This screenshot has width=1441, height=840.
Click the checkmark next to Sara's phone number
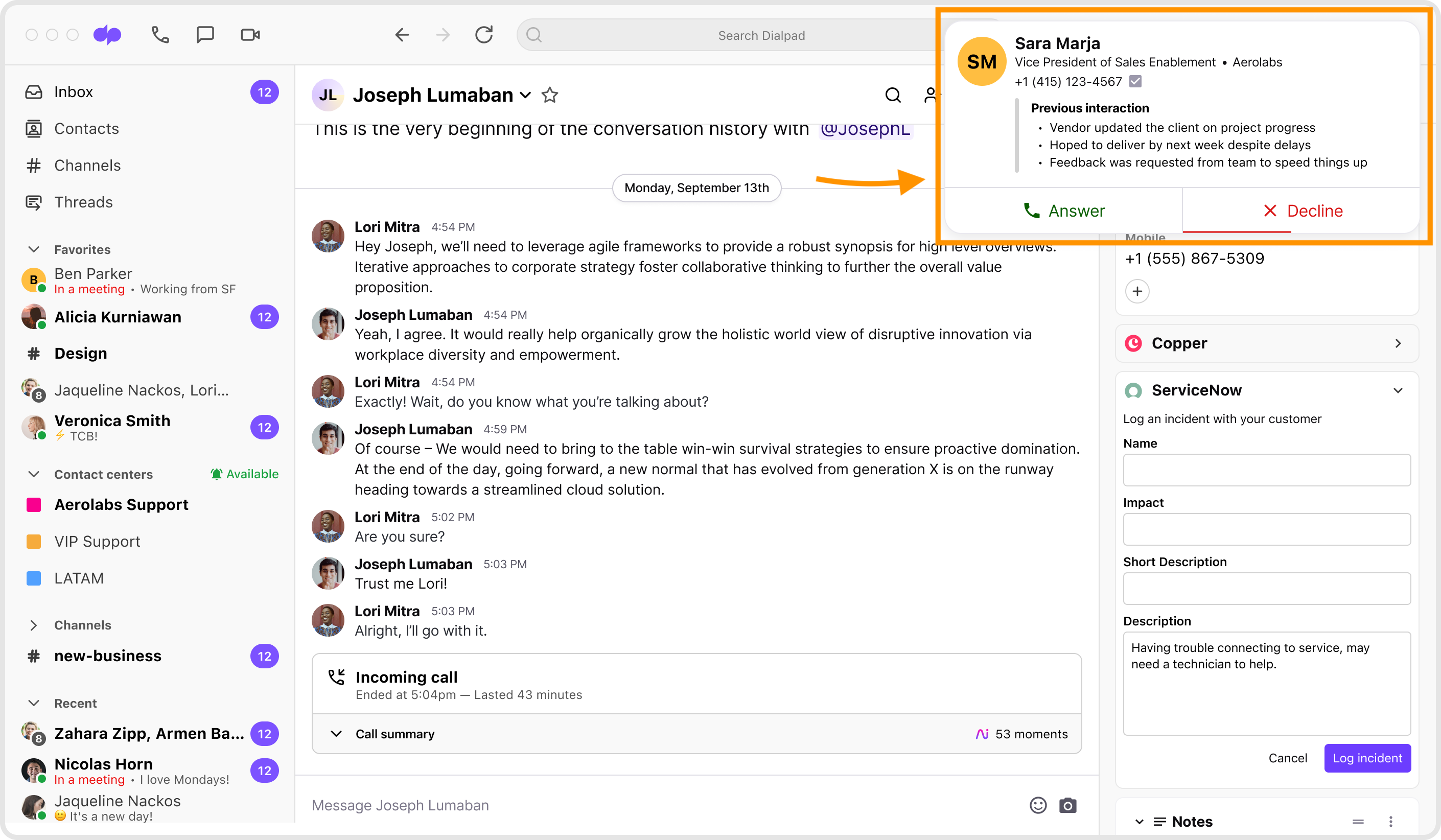pyautogui.click(x=1135, y=81)
